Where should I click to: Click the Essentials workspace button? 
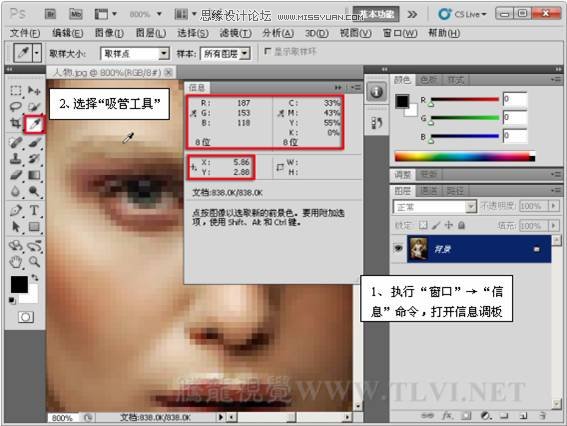(x=376, y=14)
